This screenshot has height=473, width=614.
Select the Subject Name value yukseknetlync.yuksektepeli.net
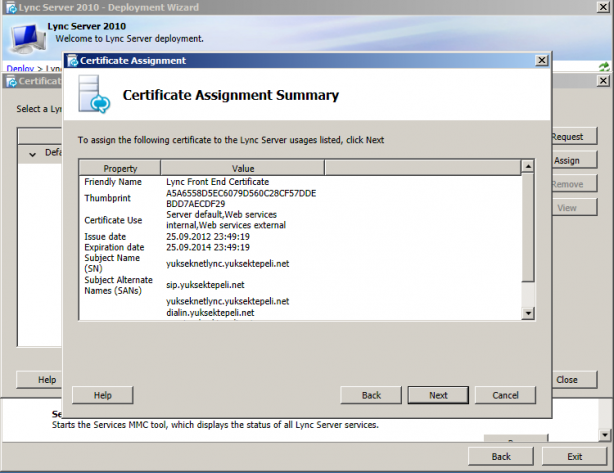click(x=228, y=264)
